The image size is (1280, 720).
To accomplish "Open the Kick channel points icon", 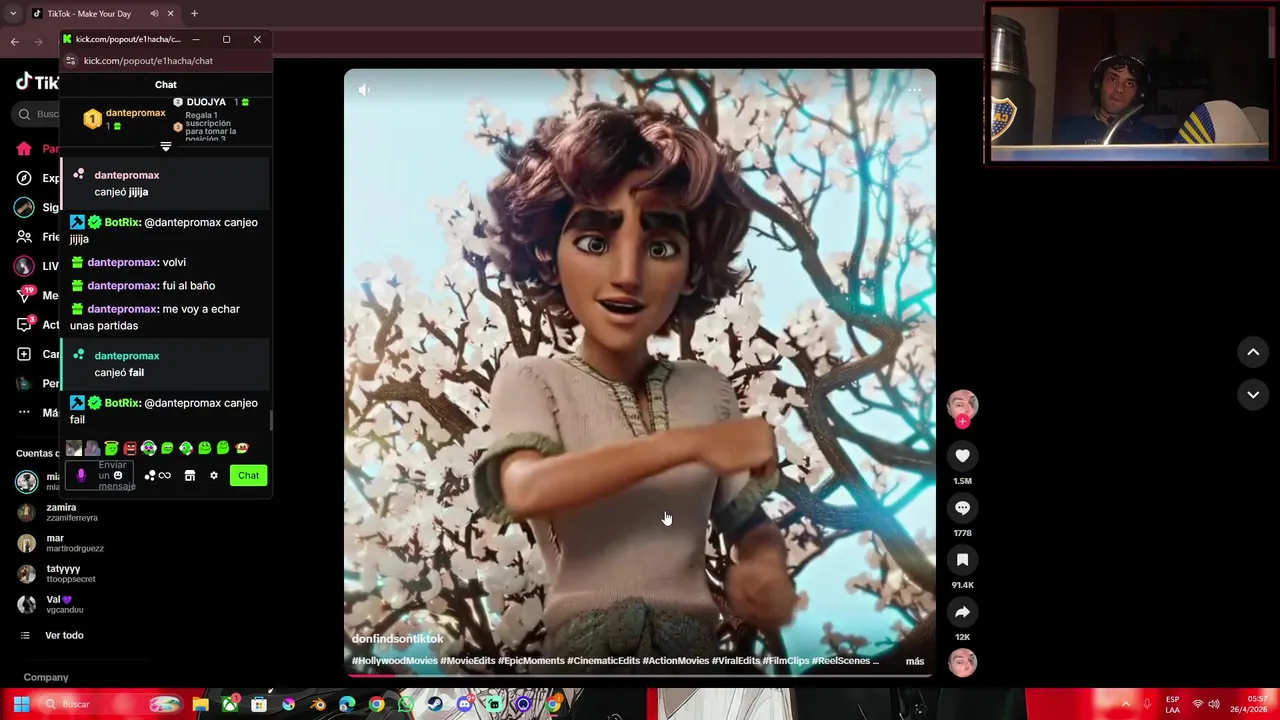I will (150, 475).
